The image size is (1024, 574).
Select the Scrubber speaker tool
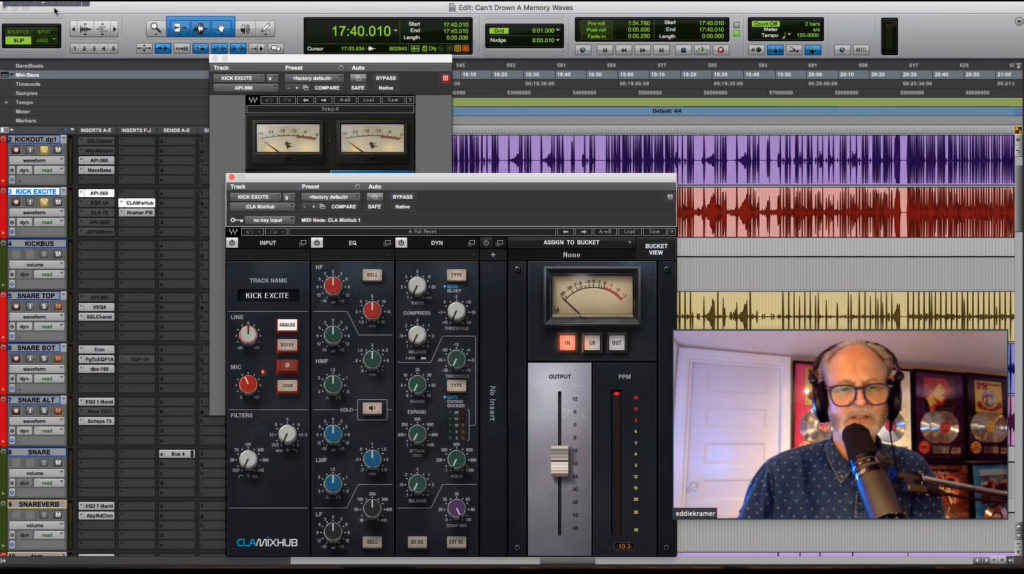pyautogui.click(x=246, y=28)
